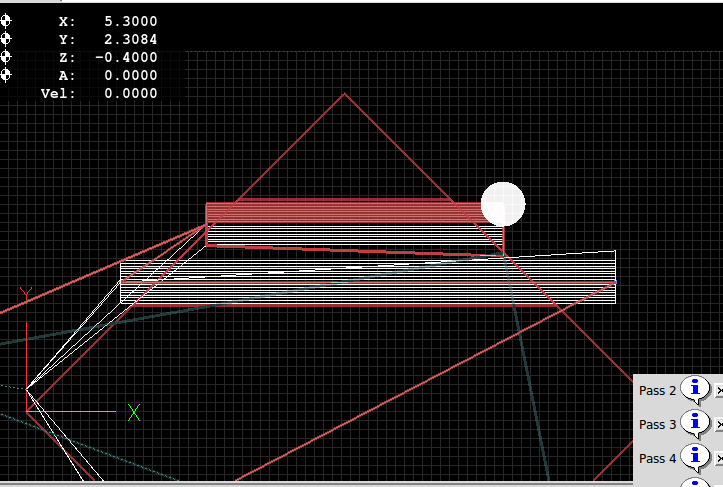Image resolution: width=723 pixels, height=487 pixels.
Task: Click the A axis homed indicator icon
Action: pos(5,75)
